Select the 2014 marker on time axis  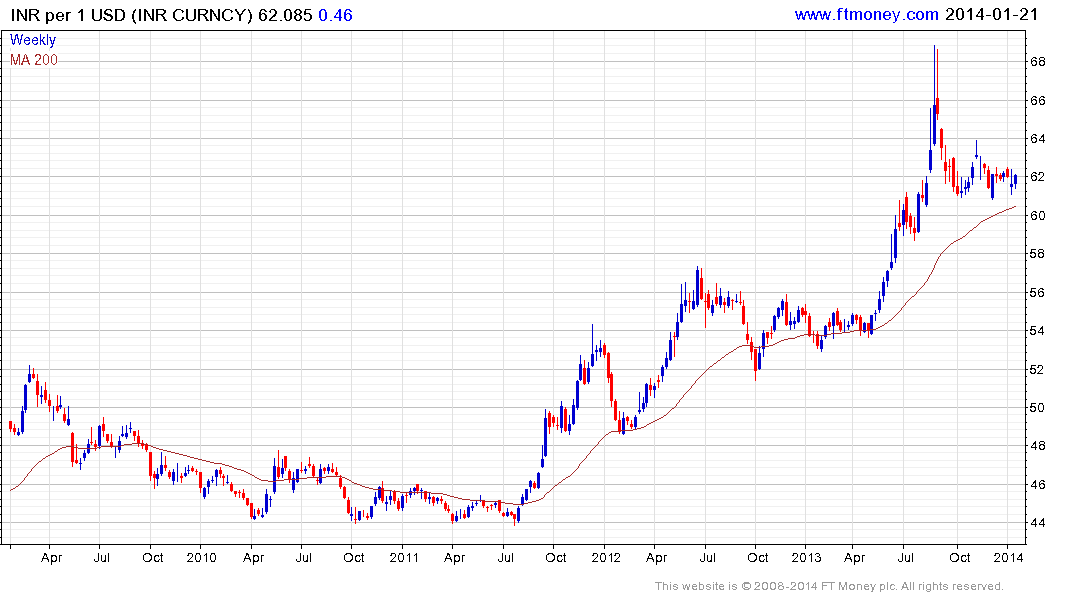pyautogui.click(x=1009, y=558)
